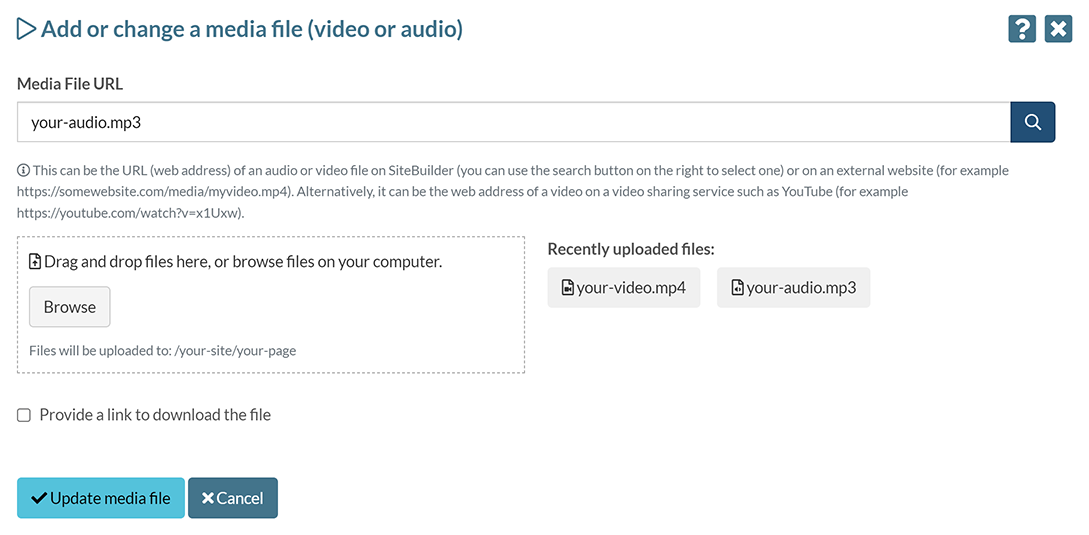This screenshot has width=1089, height=535.
Task: Click the video file icon on your-video.mp4
Action: tap(568, 288)
